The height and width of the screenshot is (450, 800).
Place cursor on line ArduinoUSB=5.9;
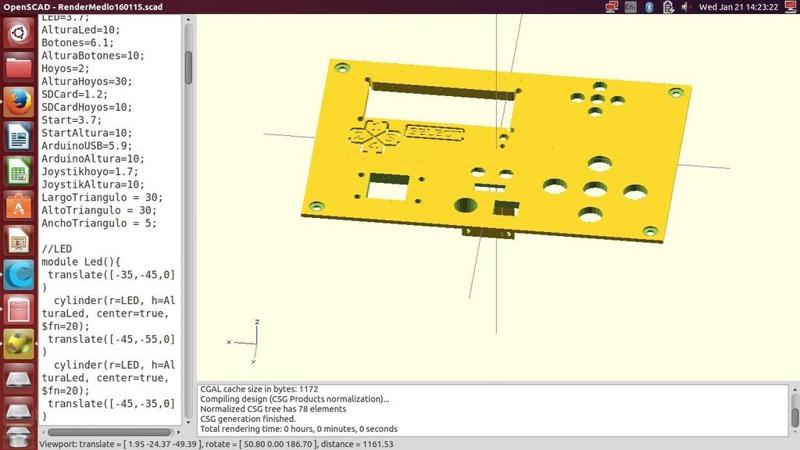(87, 146)
